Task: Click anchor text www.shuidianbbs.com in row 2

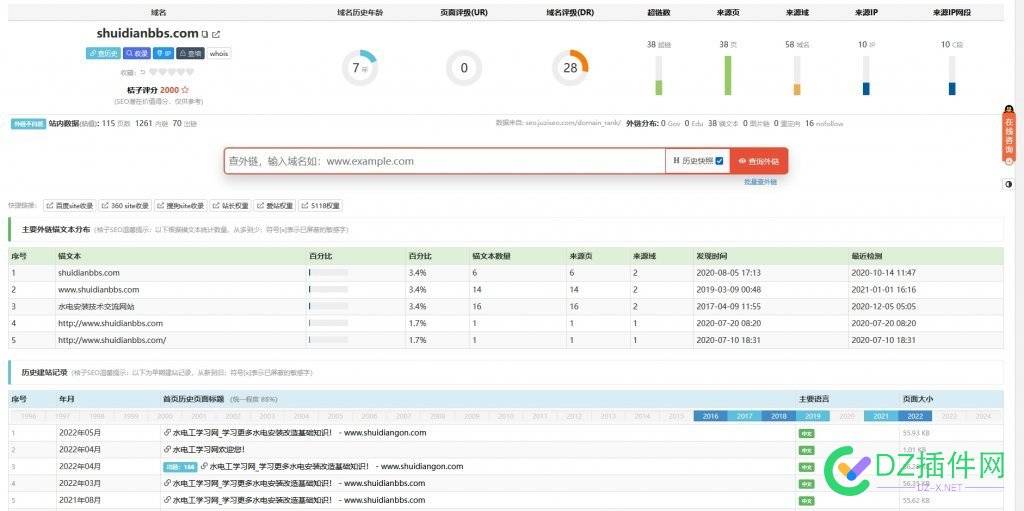Action: click(x=99, y=289)
